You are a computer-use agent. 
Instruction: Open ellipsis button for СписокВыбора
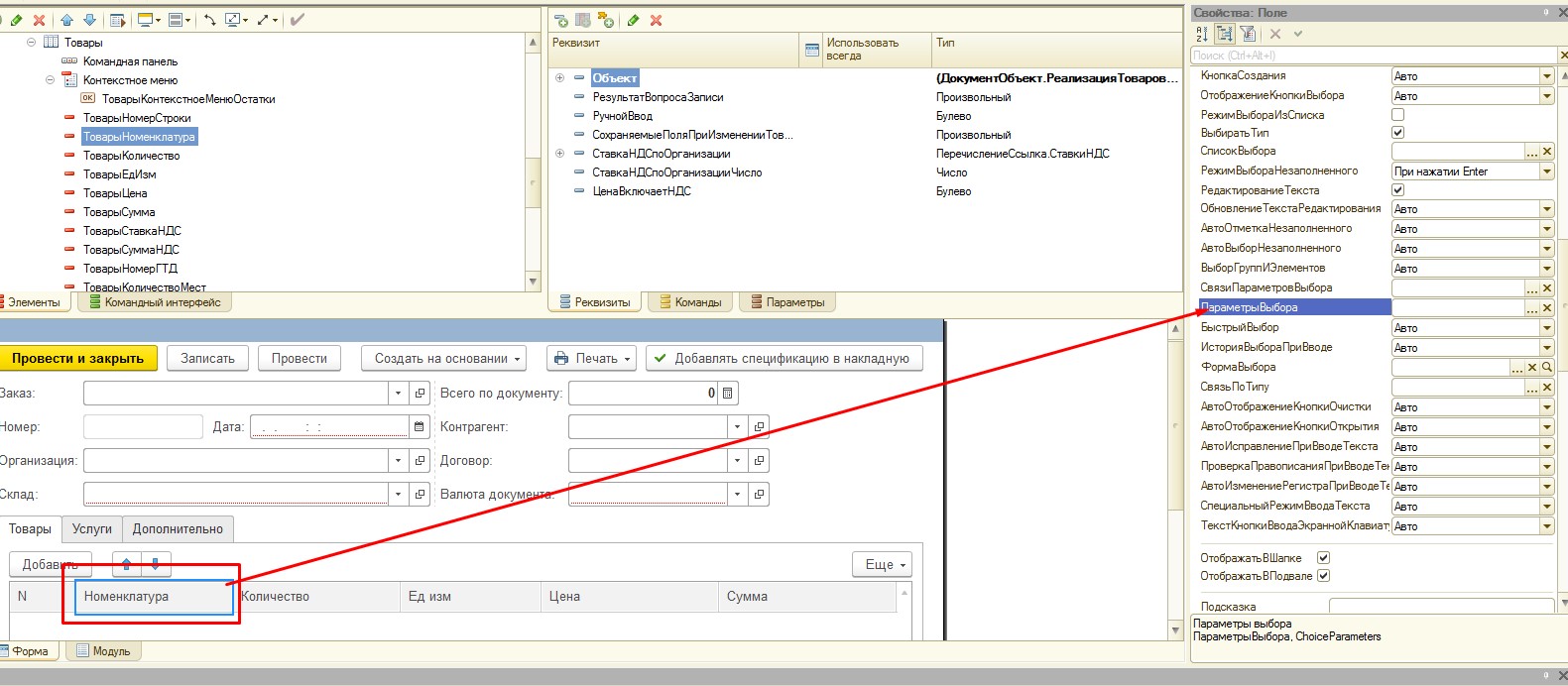coord(1532,152)
